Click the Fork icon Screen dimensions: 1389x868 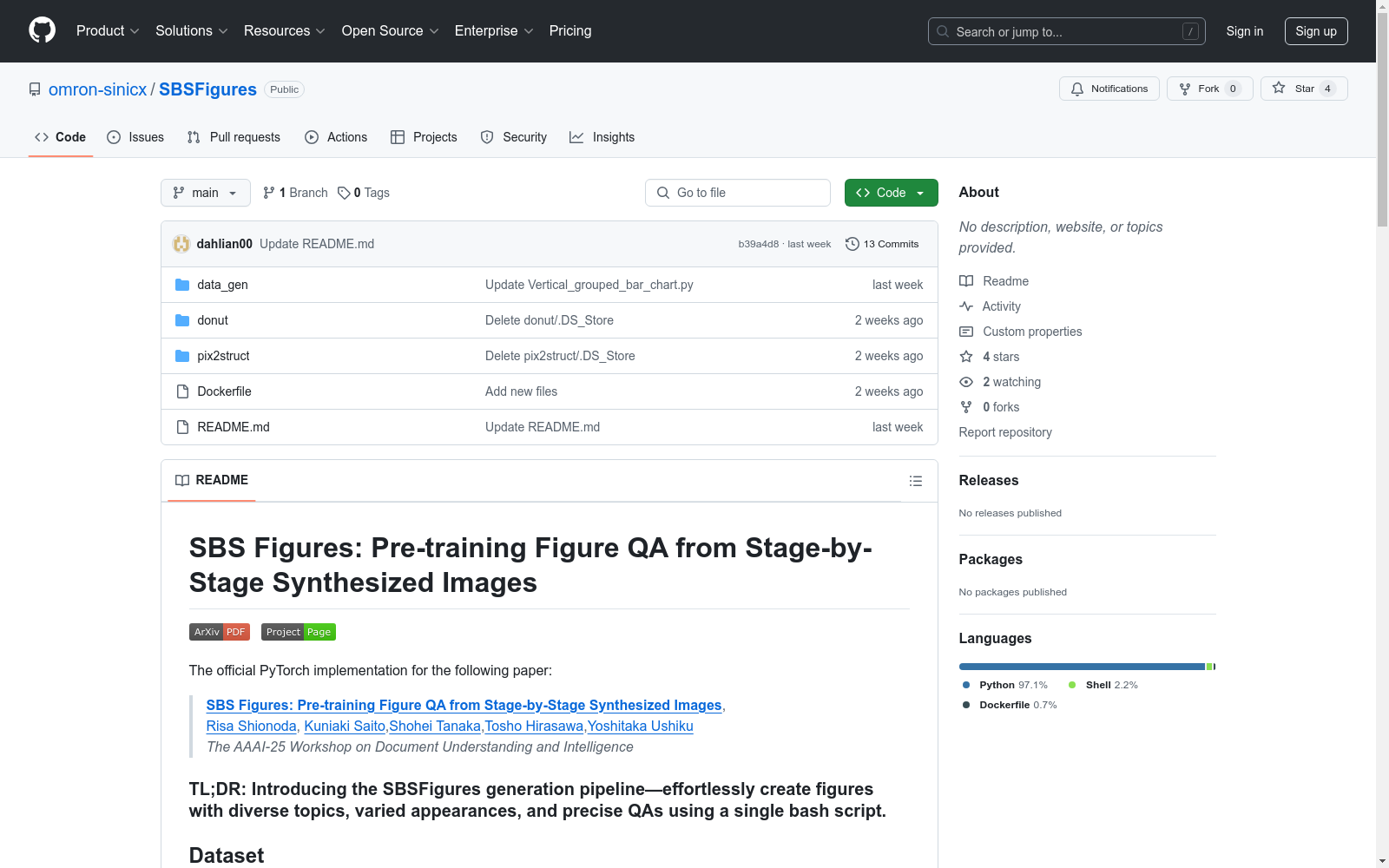1185,89
